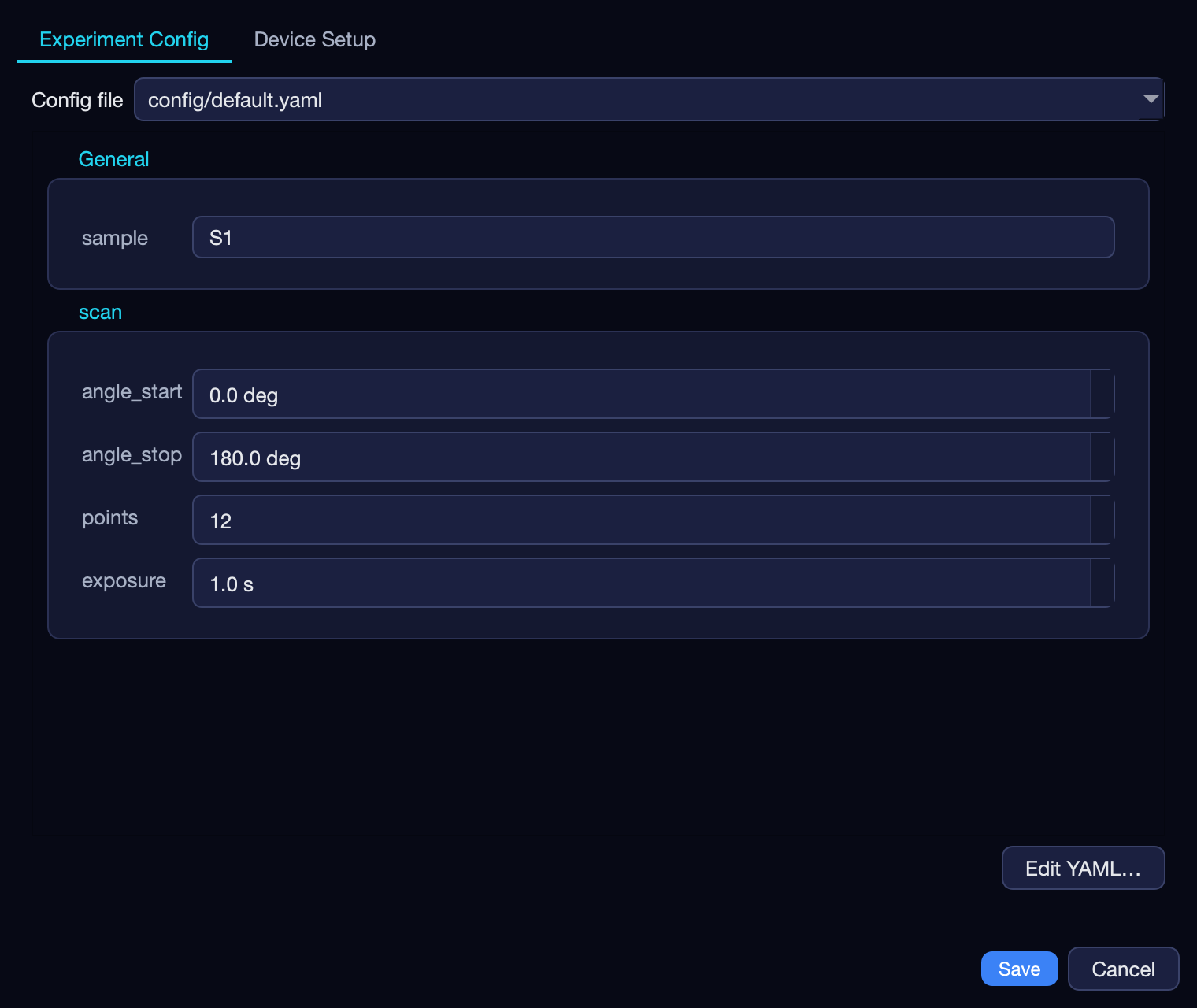Select the points field showing 12
The height and width of the screenshot is (1008, 1197).
[654, 520]
